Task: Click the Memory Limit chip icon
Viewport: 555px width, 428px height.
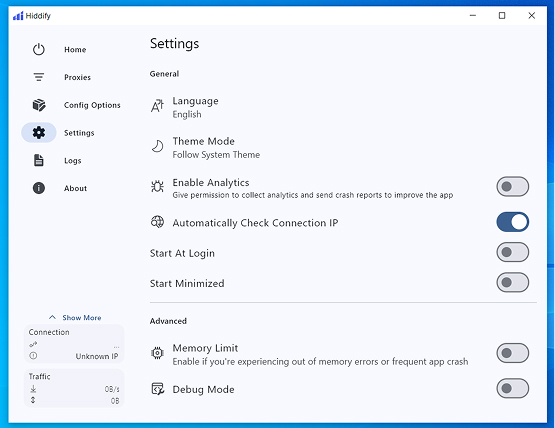Action: pyautogui.click(x=158, y=353)
